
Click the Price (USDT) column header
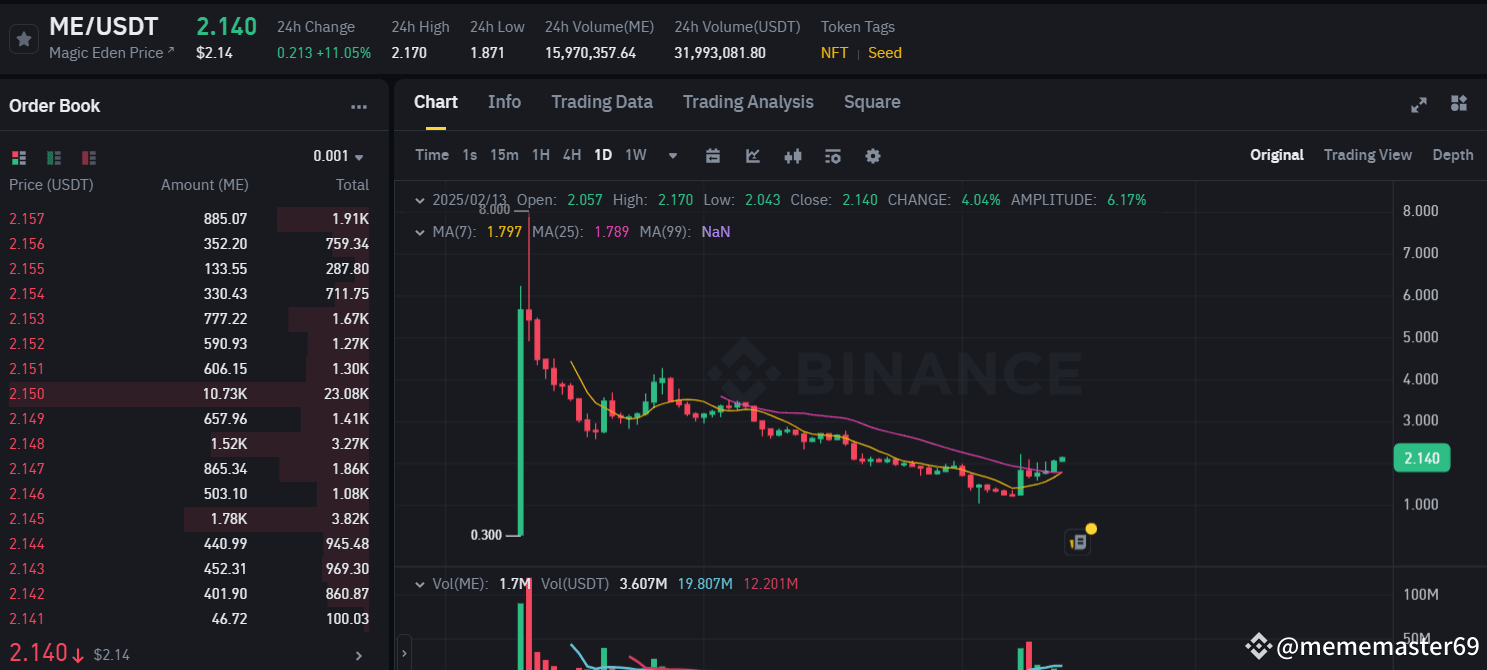[x=51, y=185]
